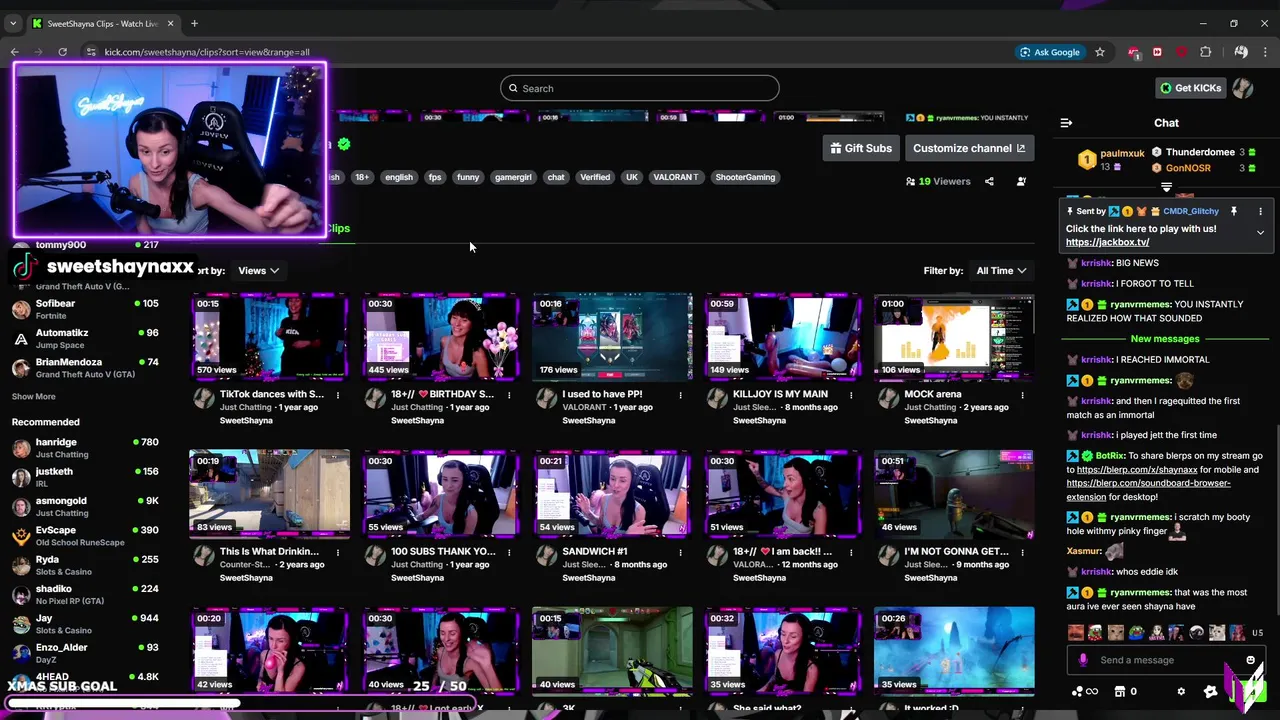Viewport: 1280px width, 720px height.
Task: Click the pin icon on pinned message
Action: point(1234,211)
